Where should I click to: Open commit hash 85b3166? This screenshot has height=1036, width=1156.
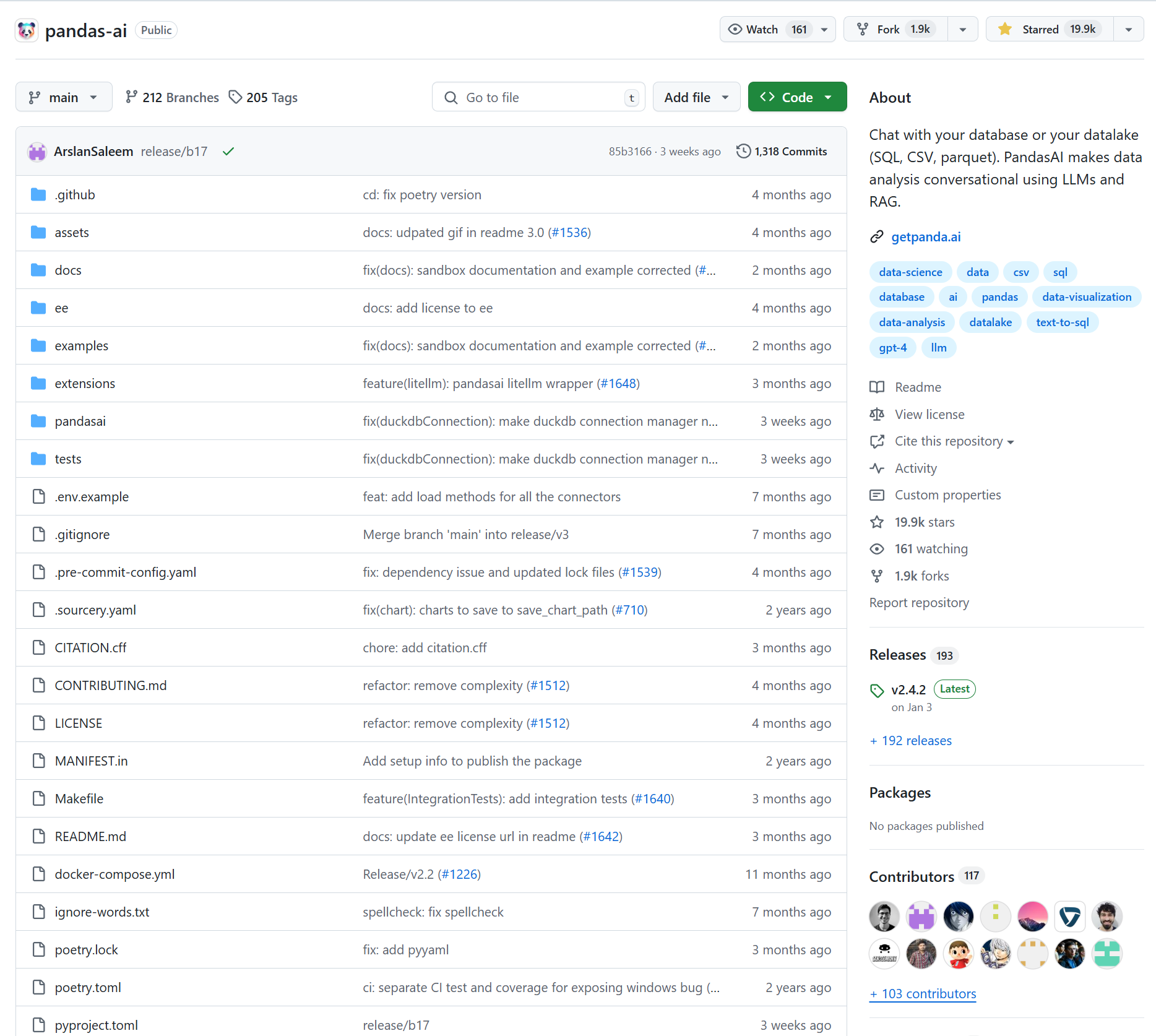pyautogui.click(x=630, y=152)
